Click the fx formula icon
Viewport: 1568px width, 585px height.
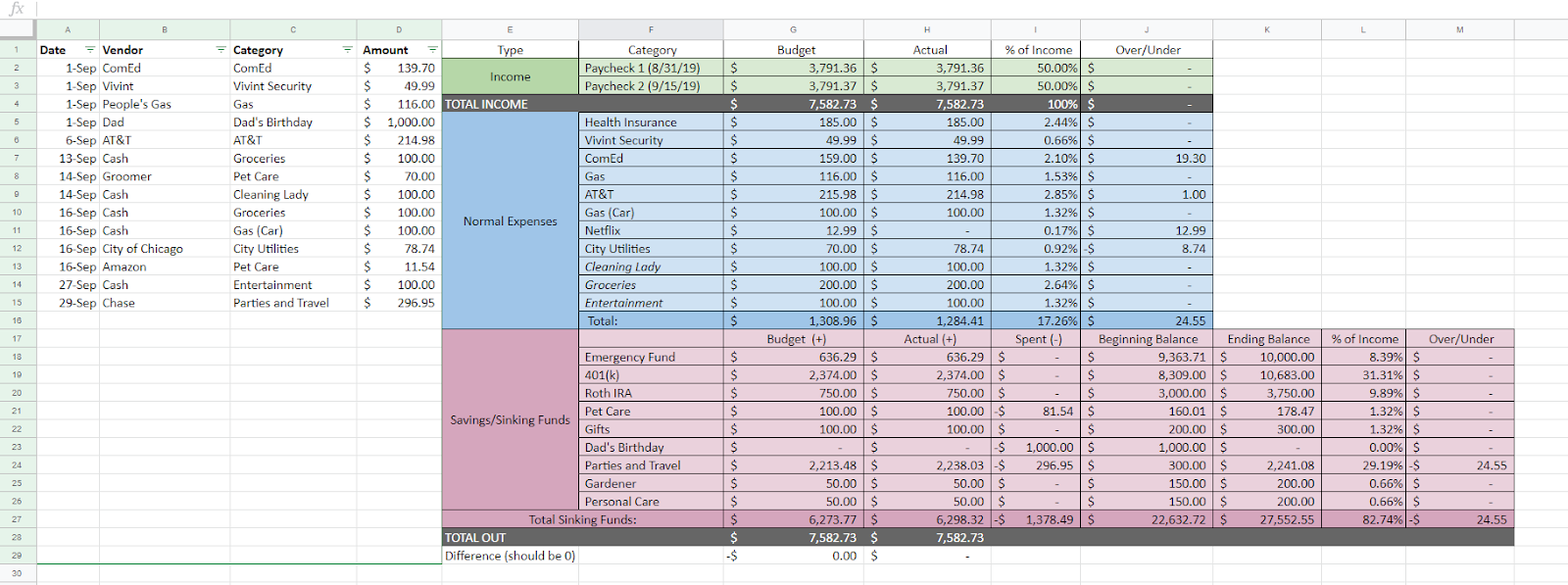(x=17, y=9)
